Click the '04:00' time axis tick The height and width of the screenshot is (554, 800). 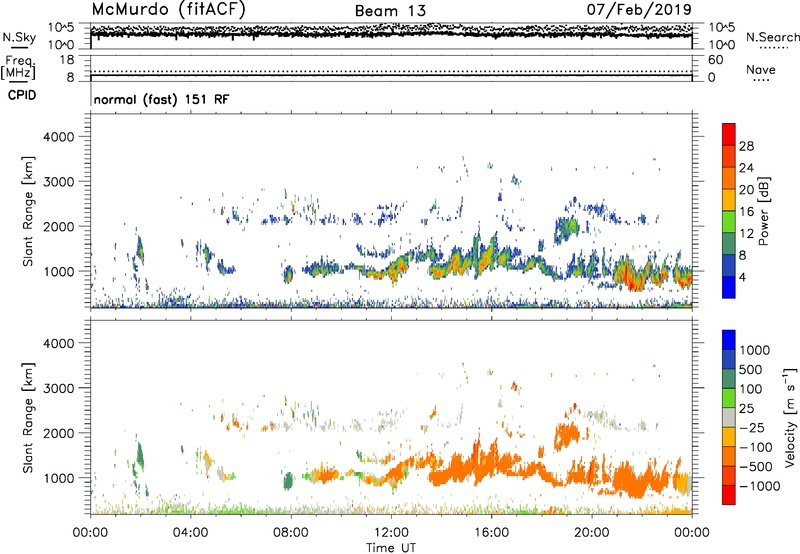click(x=191, y=532)
